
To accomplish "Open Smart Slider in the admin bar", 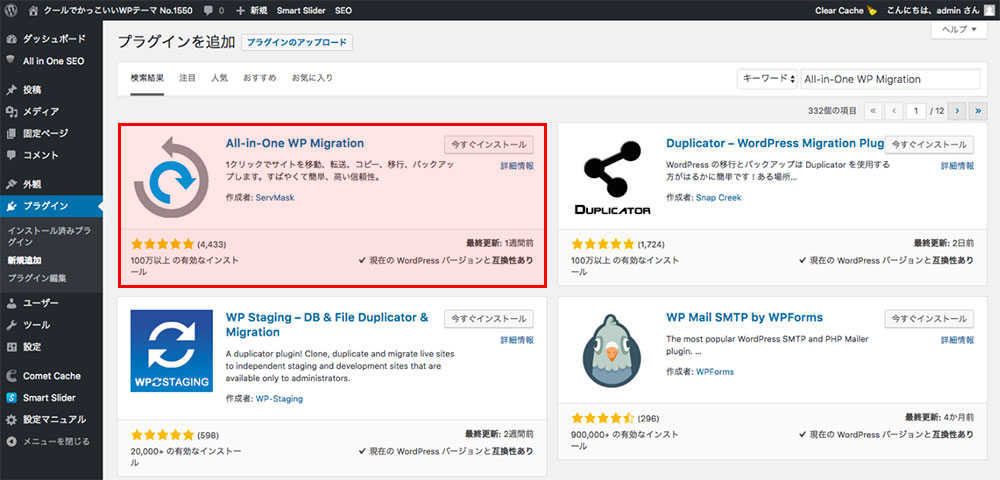I will tap(301, 11).
